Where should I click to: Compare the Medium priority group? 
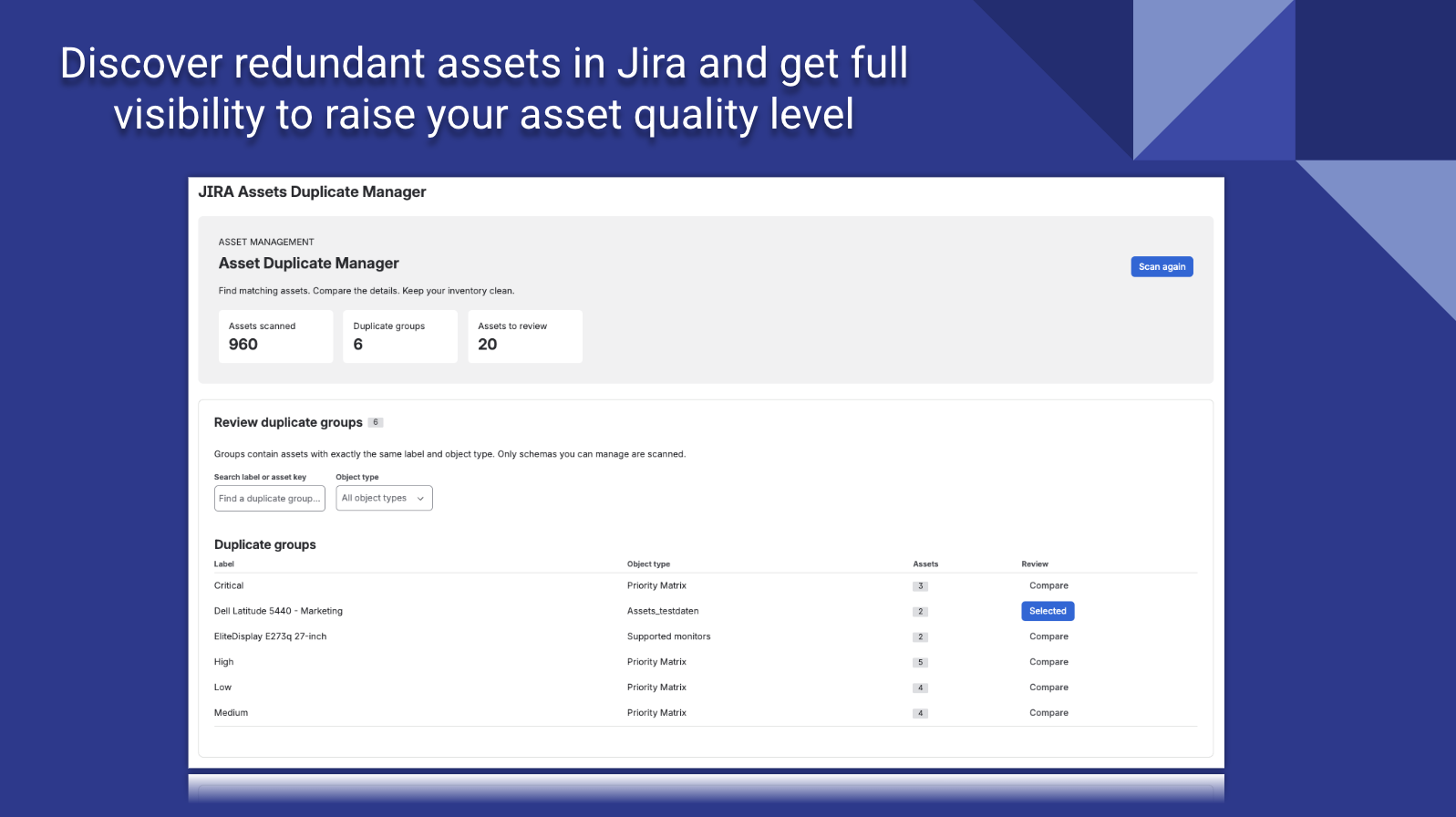coord(1048,713)
